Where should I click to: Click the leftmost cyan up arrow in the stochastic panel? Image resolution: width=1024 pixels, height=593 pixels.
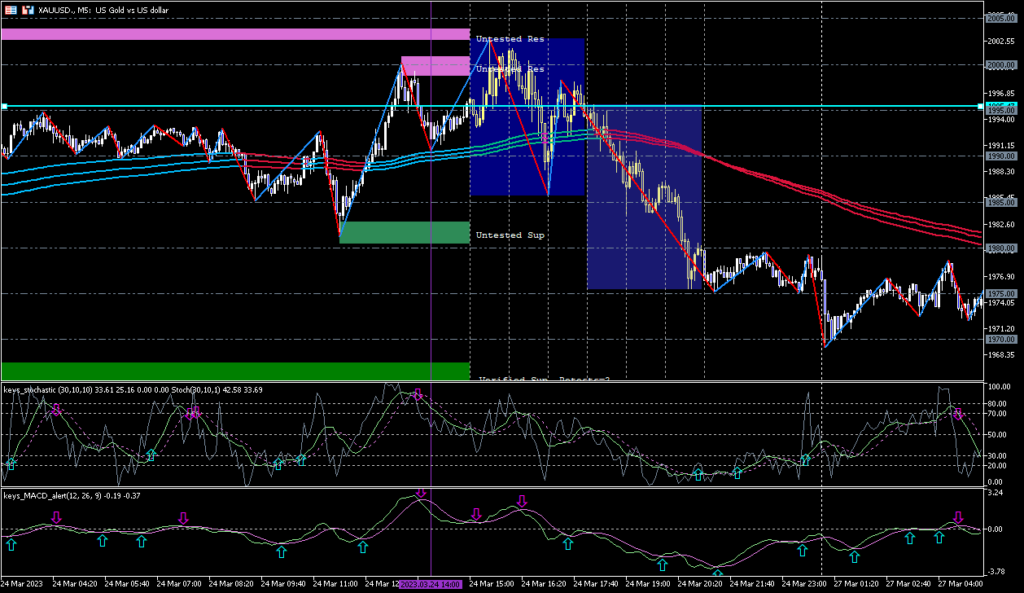click(11, 463)
